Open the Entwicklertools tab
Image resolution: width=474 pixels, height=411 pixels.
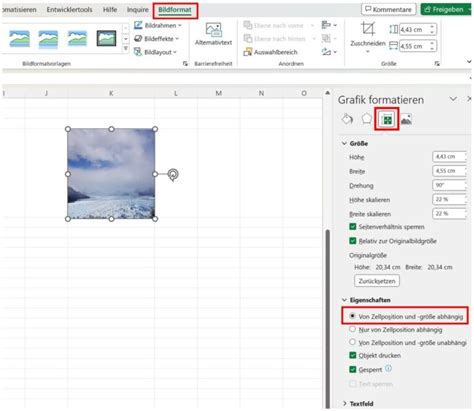coord(69,10)
